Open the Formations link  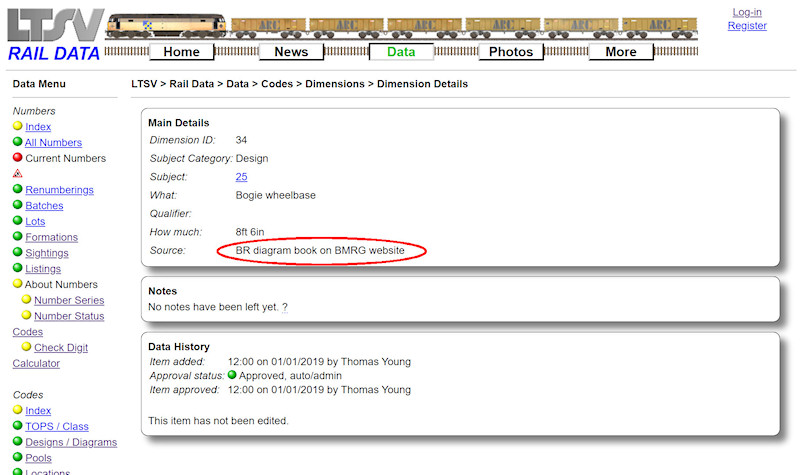point(52,237)
